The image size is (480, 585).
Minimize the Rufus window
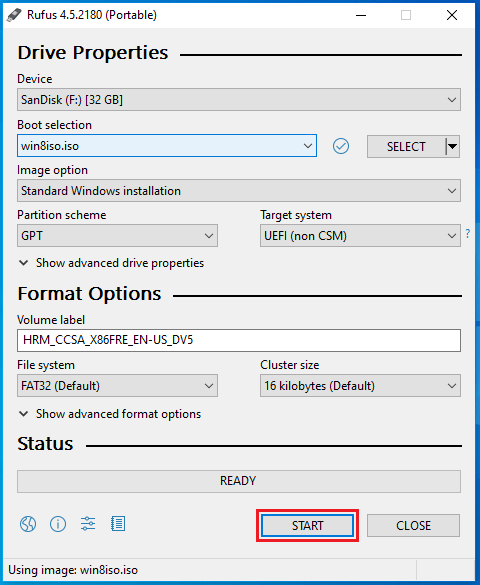(361, 15)
